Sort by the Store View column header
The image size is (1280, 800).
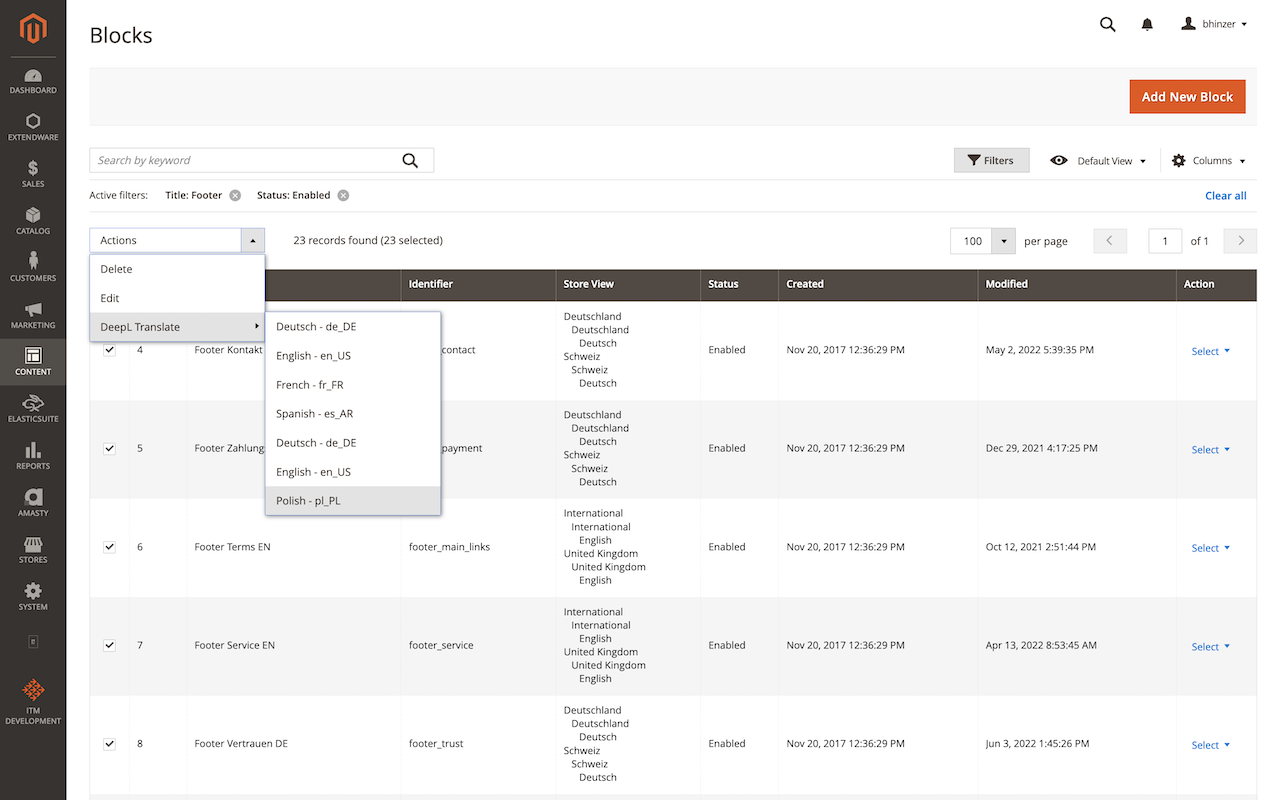tap(628, 284)
